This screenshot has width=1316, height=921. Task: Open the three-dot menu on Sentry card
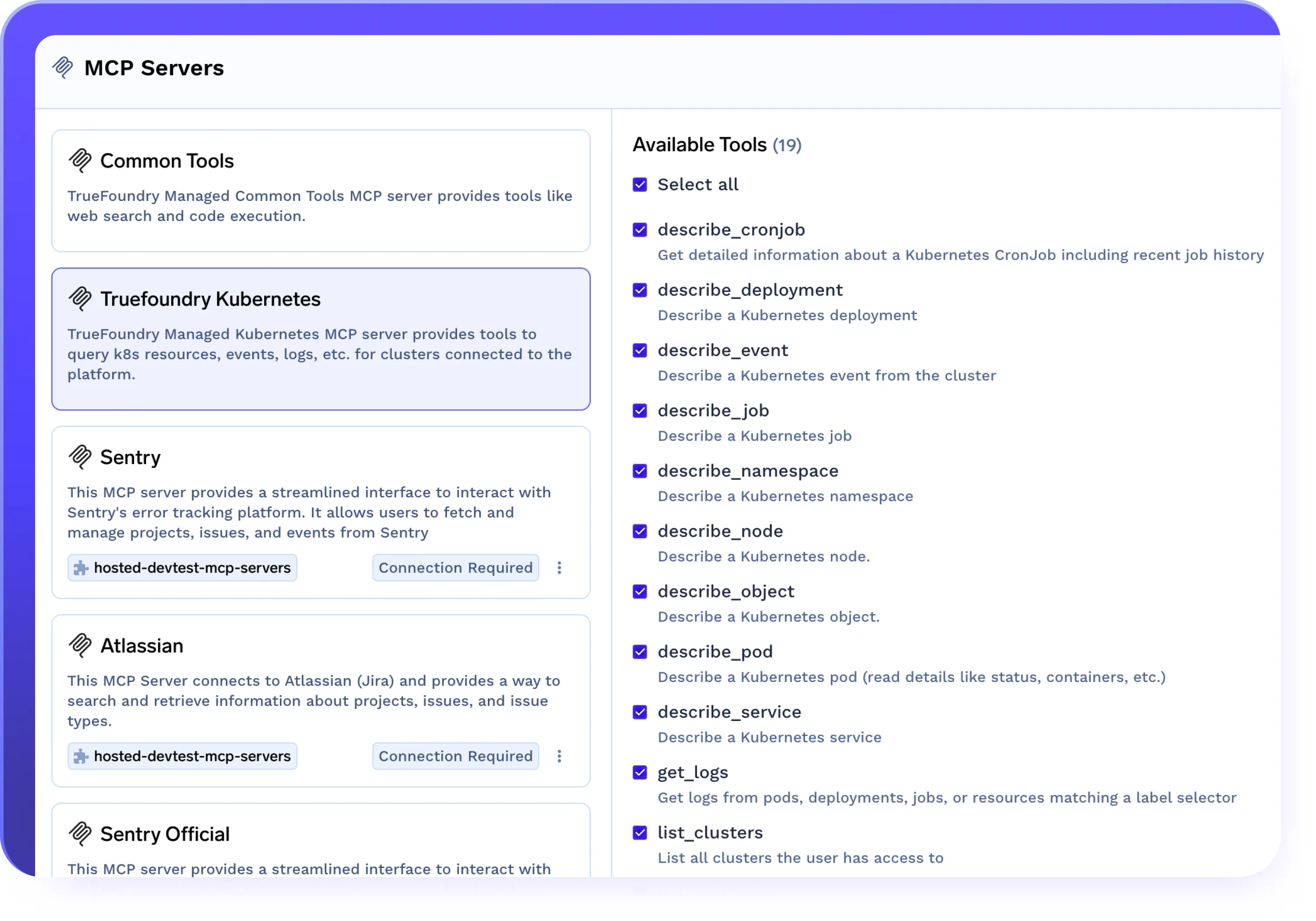(x=559, y=568)
